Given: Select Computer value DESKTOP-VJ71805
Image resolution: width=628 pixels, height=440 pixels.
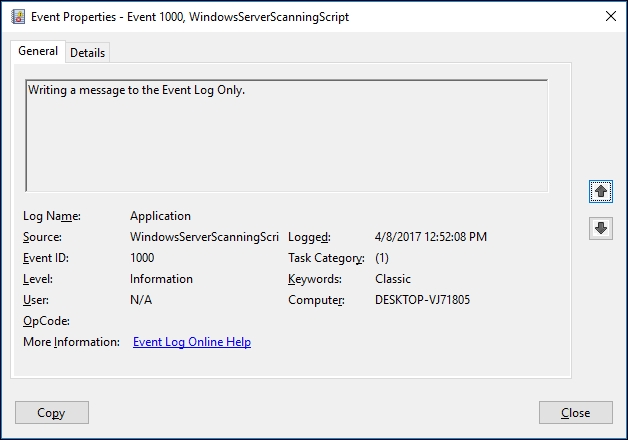Looking at the screenshot, I should point(422,300).
